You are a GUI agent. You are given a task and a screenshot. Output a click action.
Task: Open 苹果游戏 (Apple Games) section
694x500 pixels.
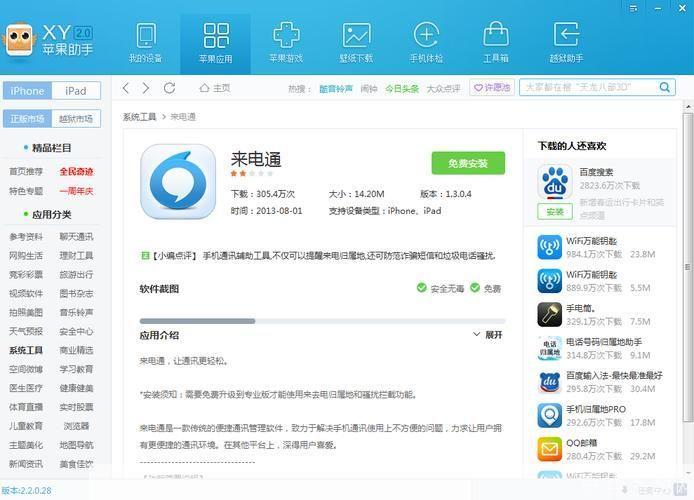(286, 41)
